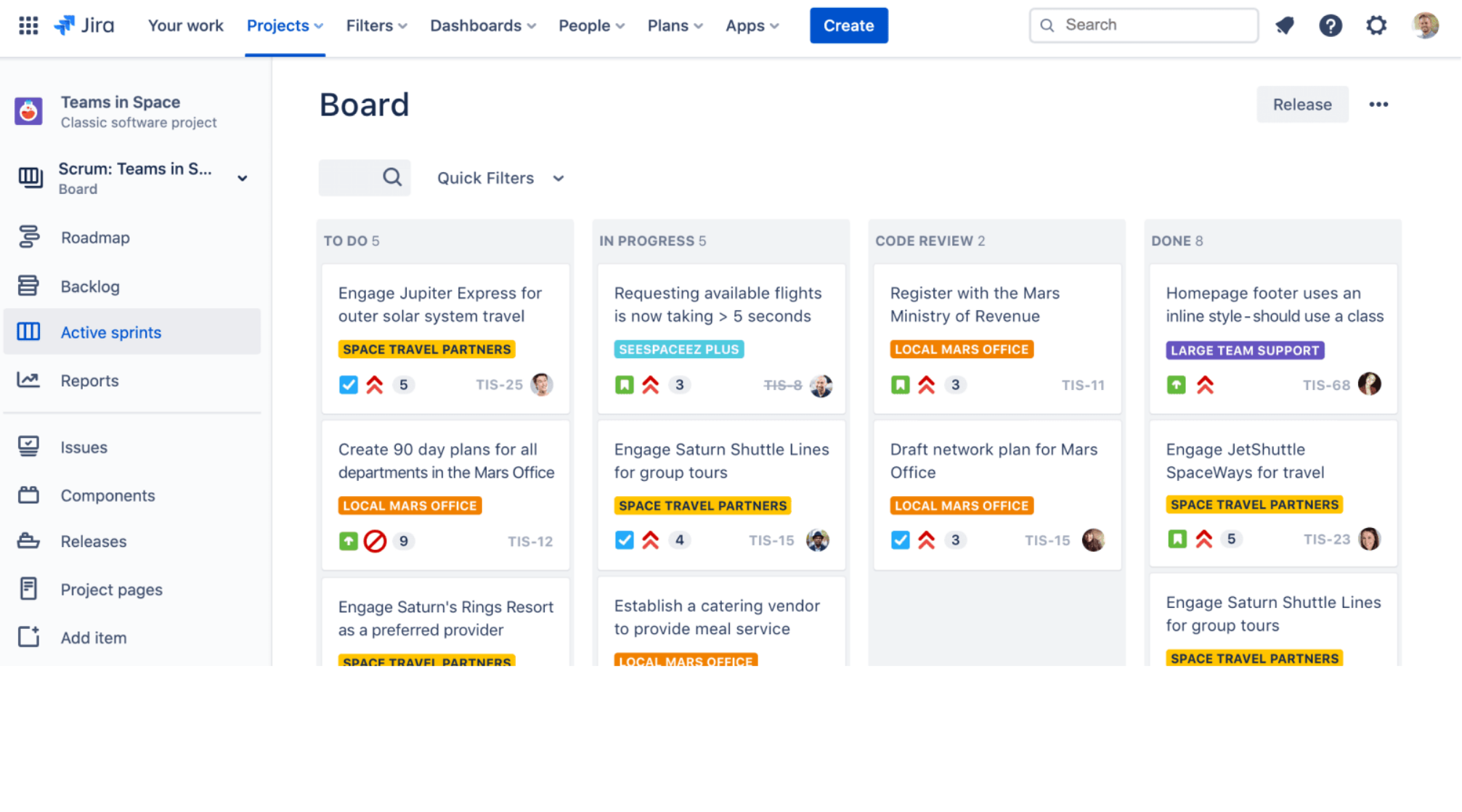
Task: Open the user profile avatar
Action: 1425,25
